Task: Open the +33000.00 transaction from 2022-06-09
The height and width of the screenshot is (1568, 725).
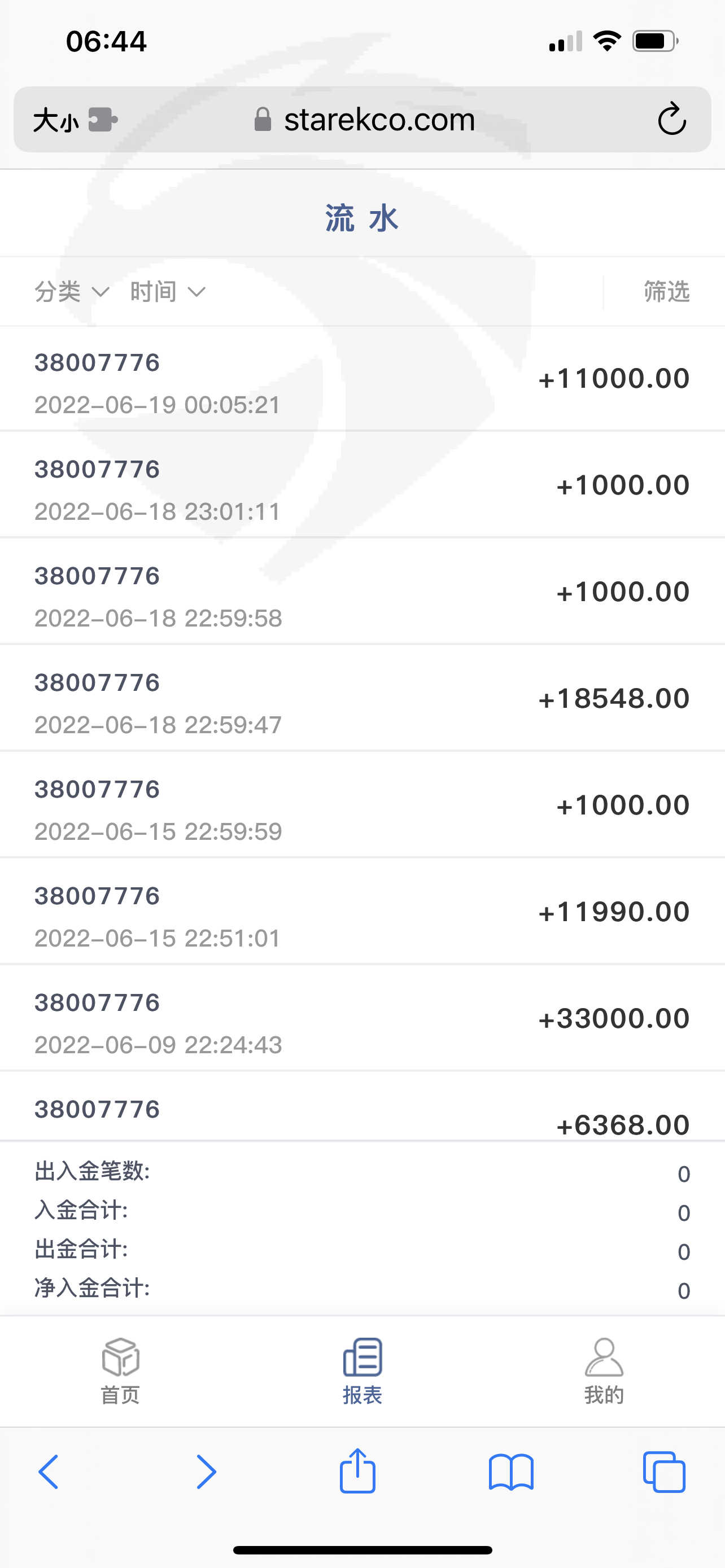Action: click(x=362, y=1018)
